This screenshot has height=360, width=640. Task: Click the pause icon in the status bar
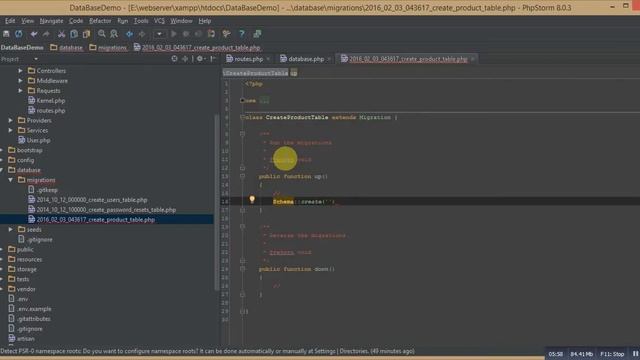(636, 354)
